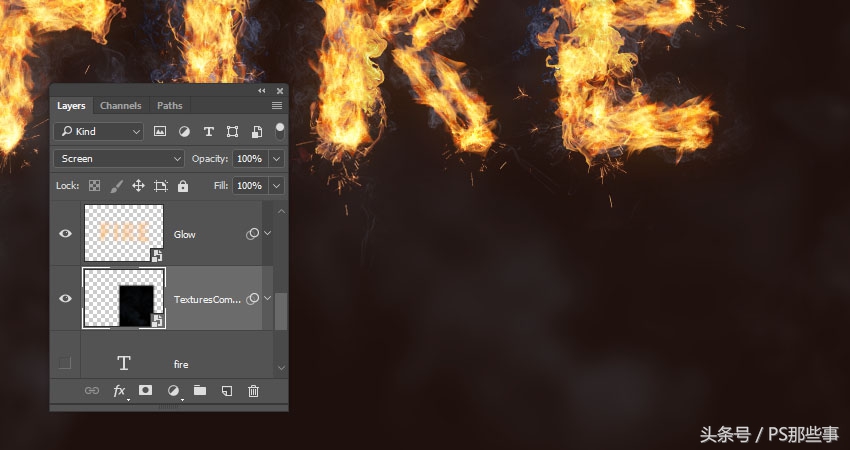Filter for shape layers
Image resolution: width=850 pixels, height=450 pixels.
[x=233, y=131]
